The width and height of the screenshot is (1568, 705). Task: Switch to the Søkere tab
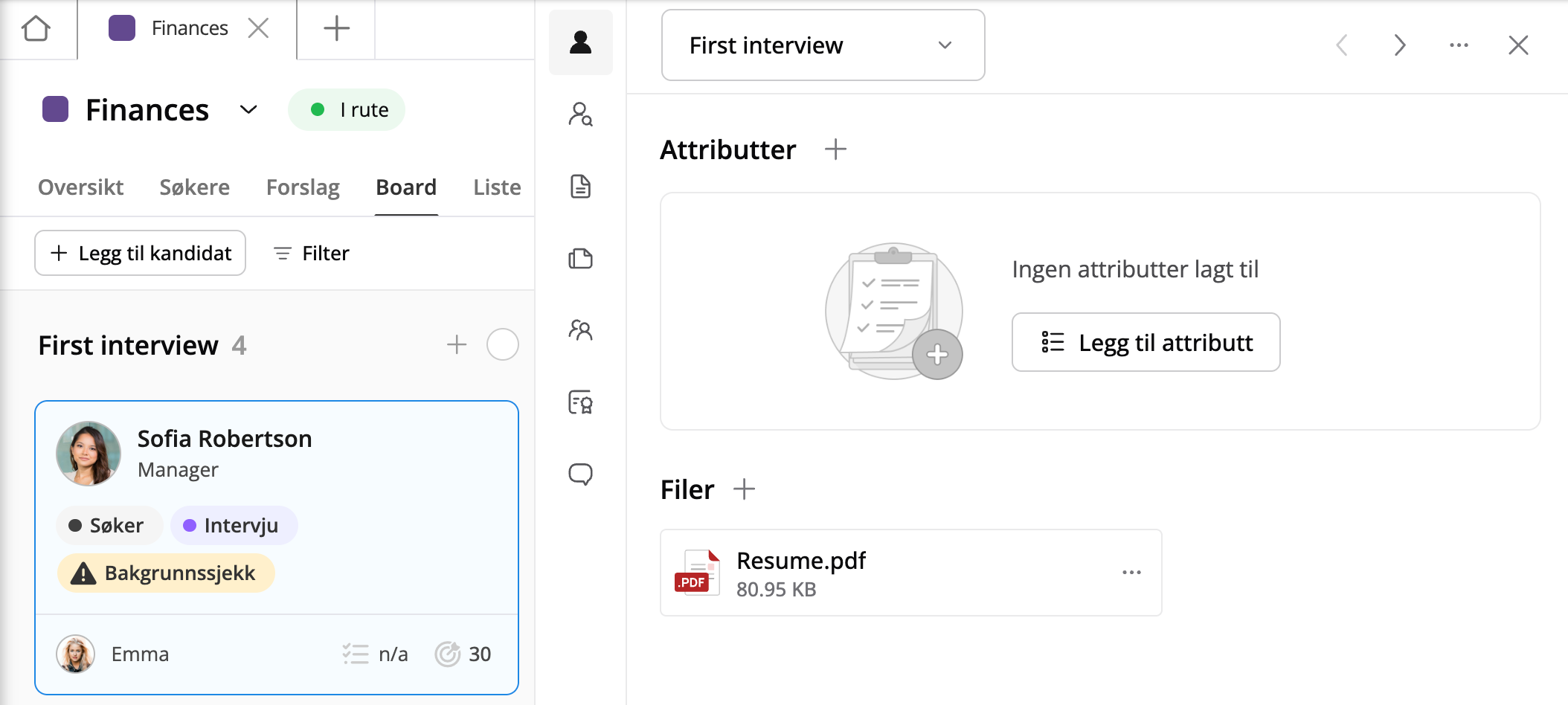(x=194, y=187)
